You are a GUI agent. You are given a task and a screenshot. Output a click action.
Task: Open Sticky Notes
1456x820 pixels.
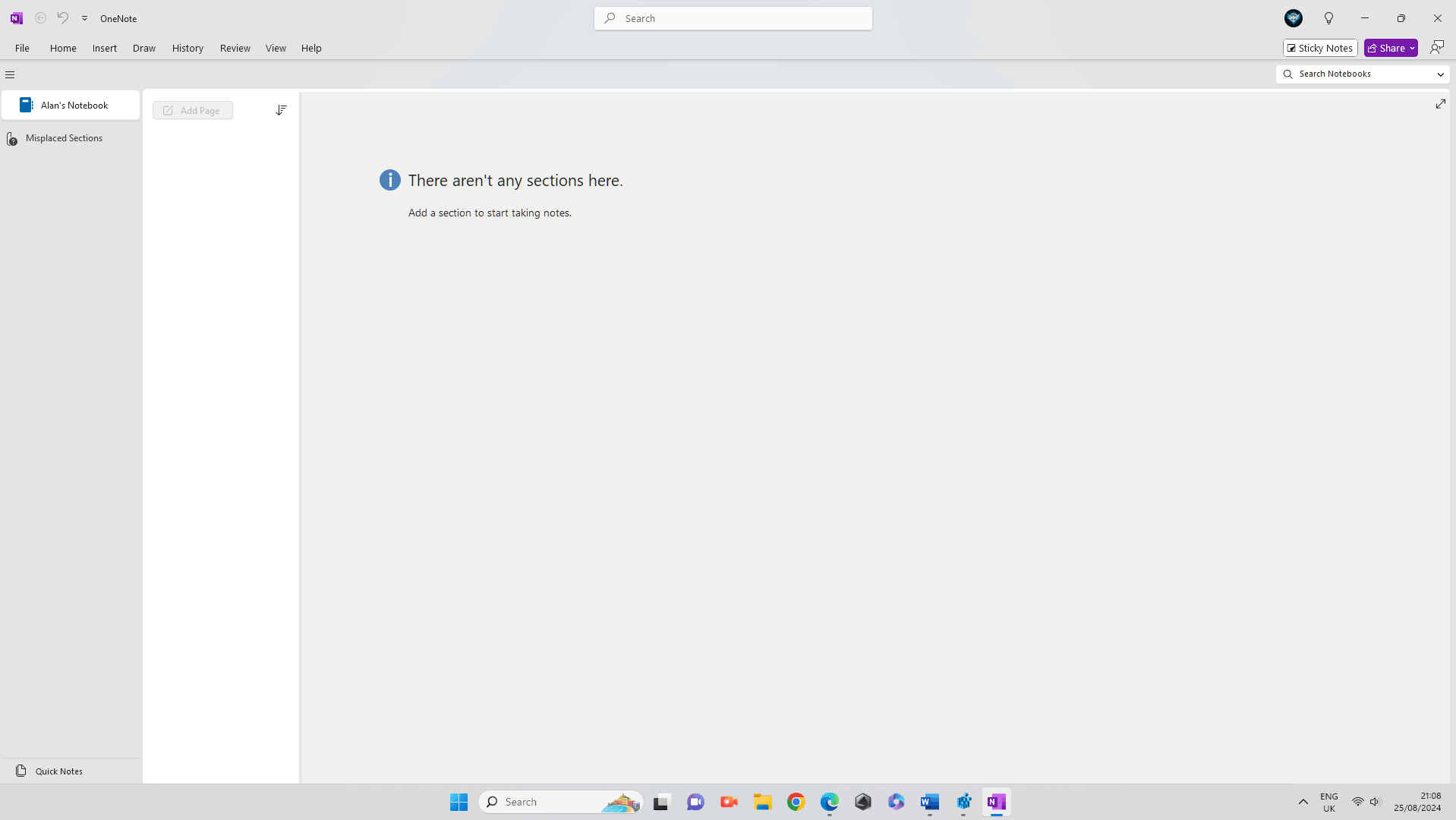[1320, 48]
